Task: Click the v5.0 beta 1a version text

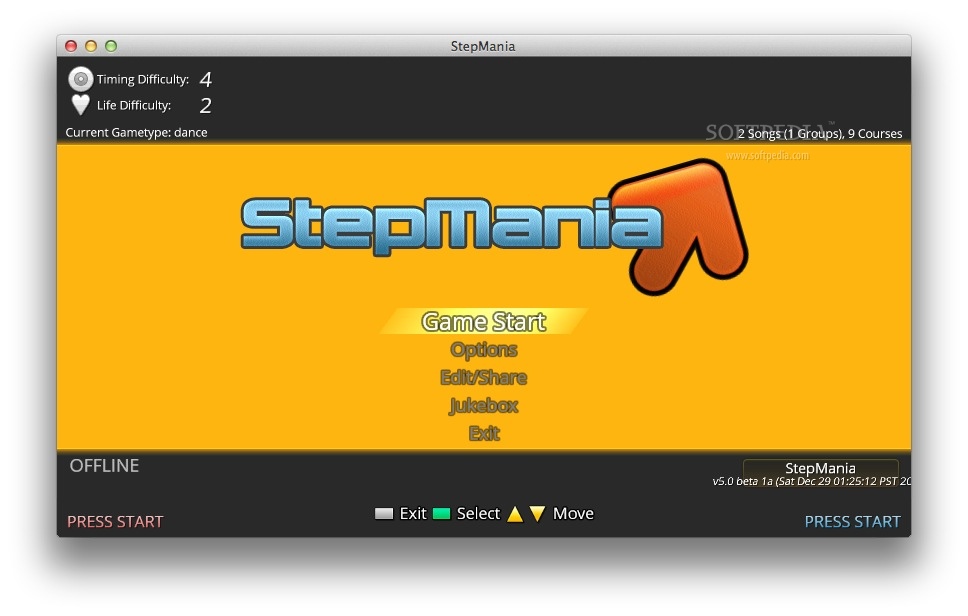Action: (x=812, y=481)
